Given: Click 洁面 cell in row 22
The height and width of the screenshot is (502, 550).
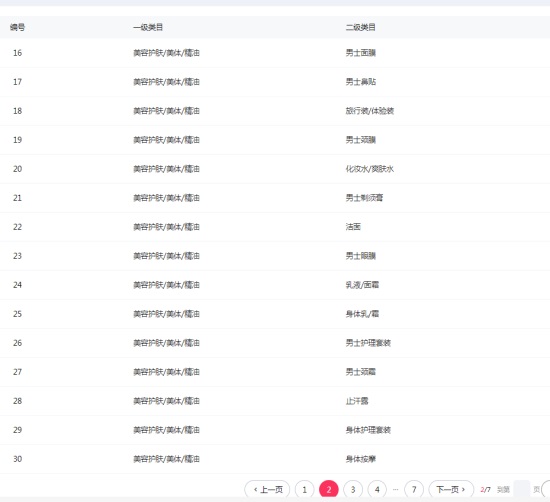Looking at the screenshot, I should (353, 227).
